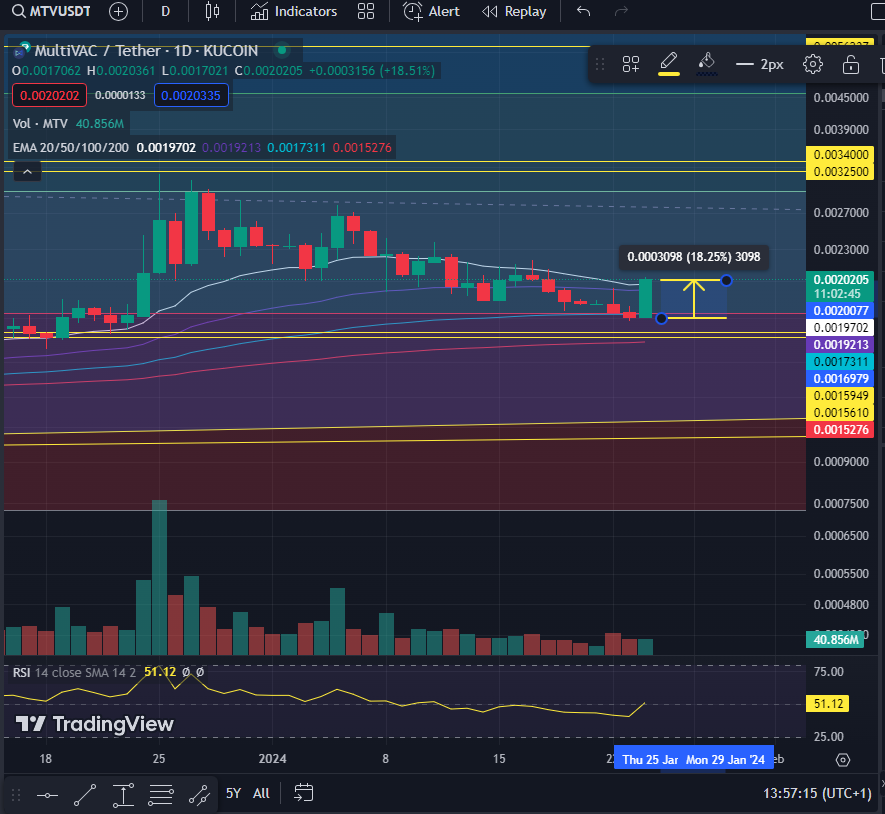Screen dimensions: 885x814
Task: Redo chart action arrow
Action: [x=621, y=11]
